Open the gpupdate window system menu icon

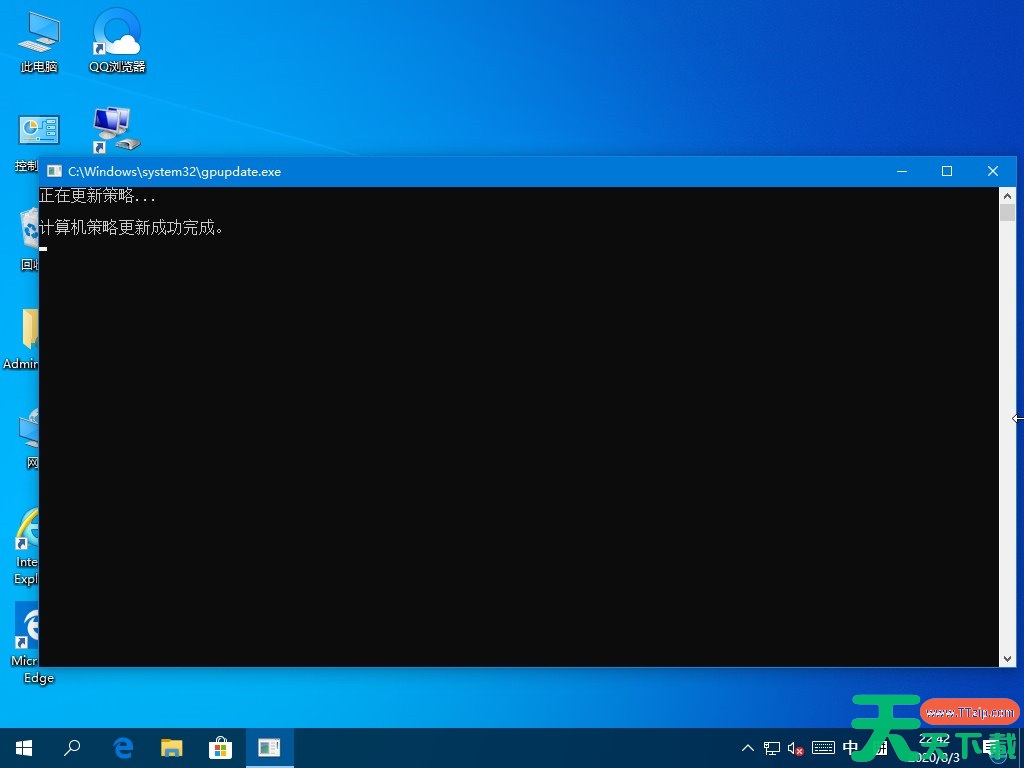[x=54, y=172]
